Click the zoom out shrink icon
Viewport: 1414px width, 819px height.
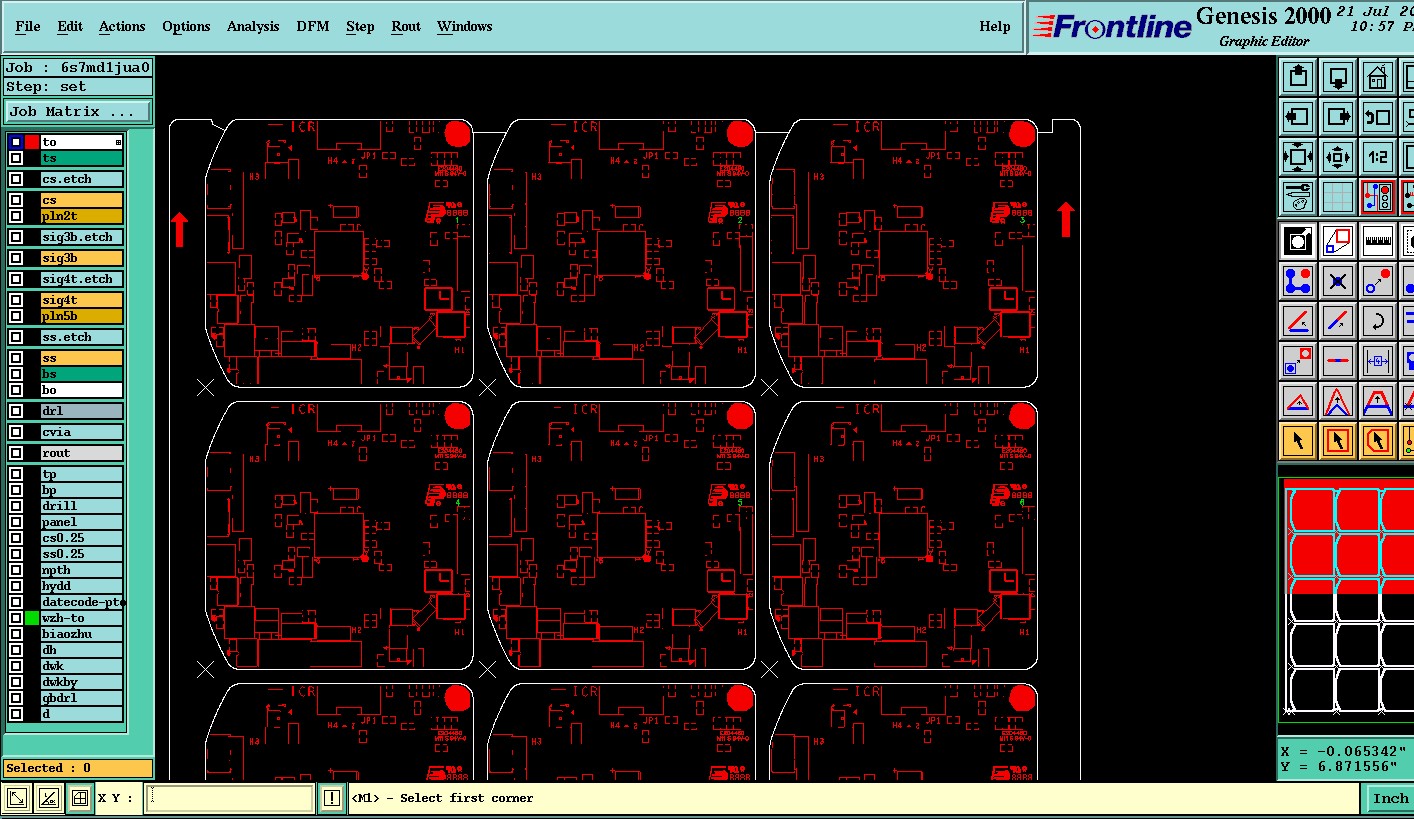tap(1338, 157)
